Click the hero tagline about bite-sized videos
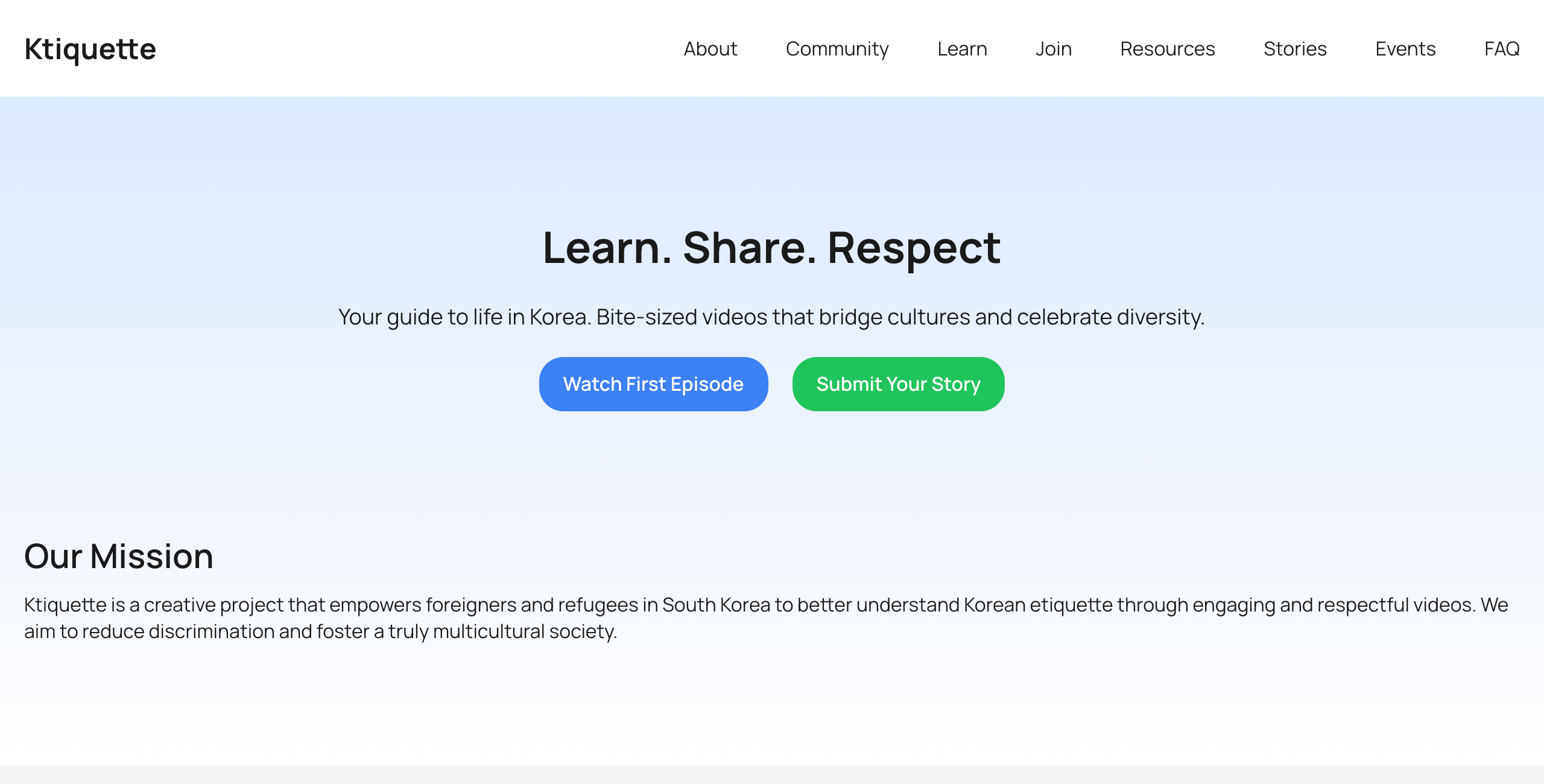The width and height of the screenshot is (1544, 784). click(x=771, y=317)
